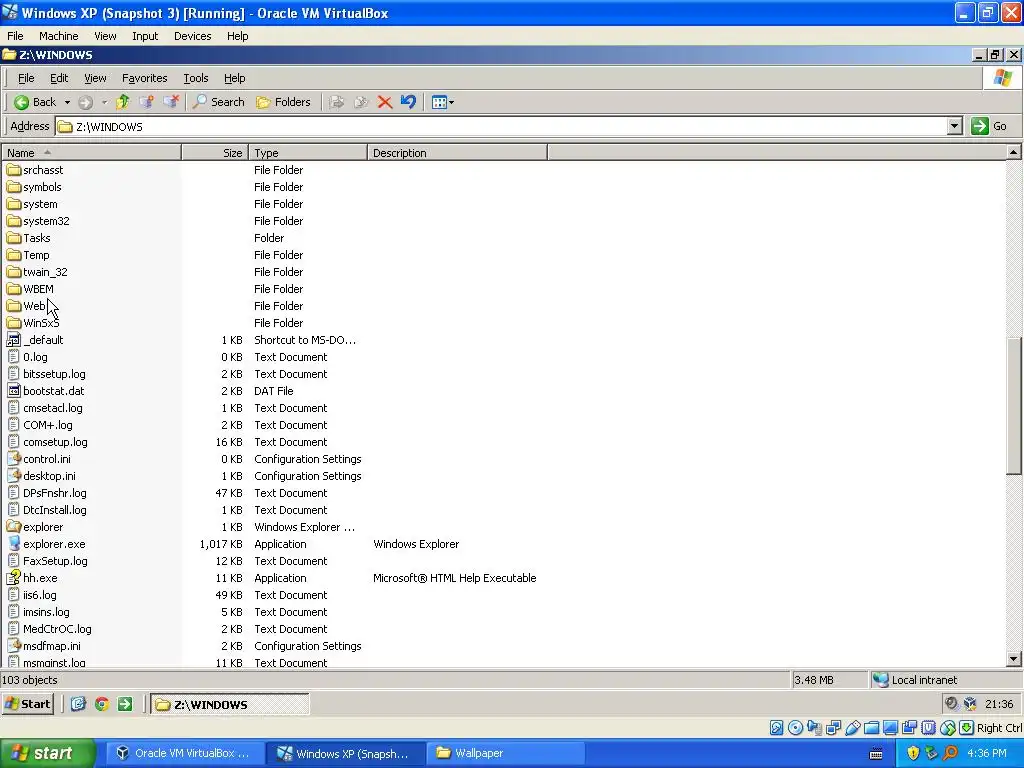Click host security shield tray icon

(x=912, y=753)
